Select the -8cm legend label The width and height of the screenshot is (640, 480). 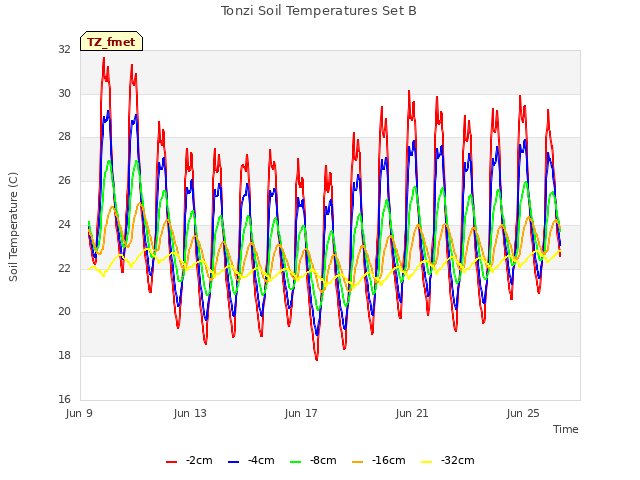(323, 460)
